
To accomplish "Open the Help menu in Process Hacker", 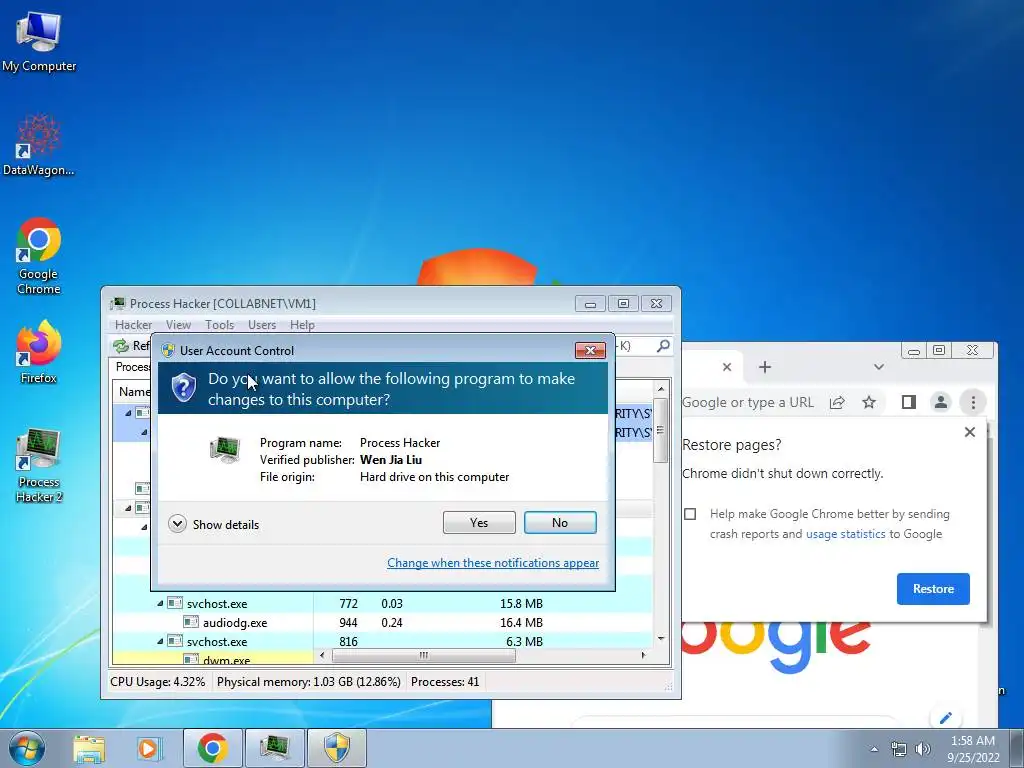I will [302, 325].
